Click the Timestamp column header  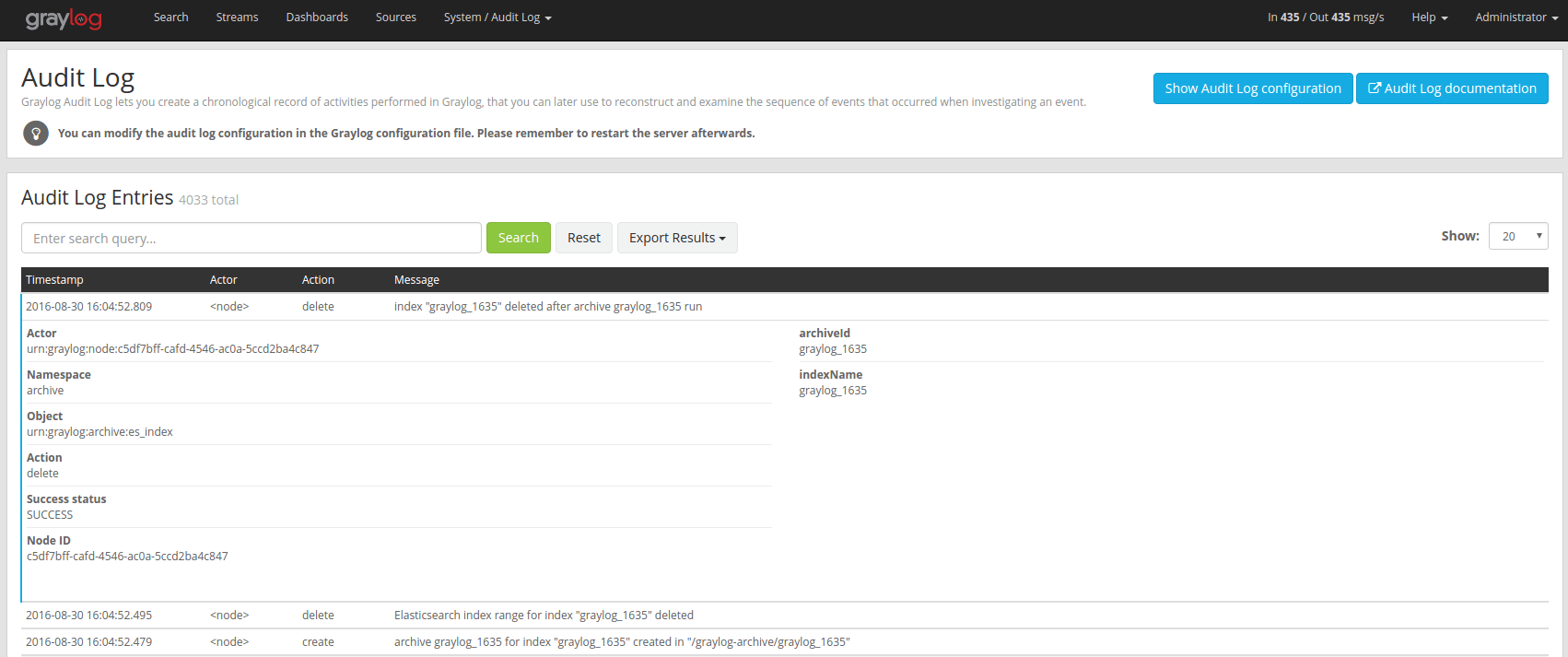tap(54, 280)
